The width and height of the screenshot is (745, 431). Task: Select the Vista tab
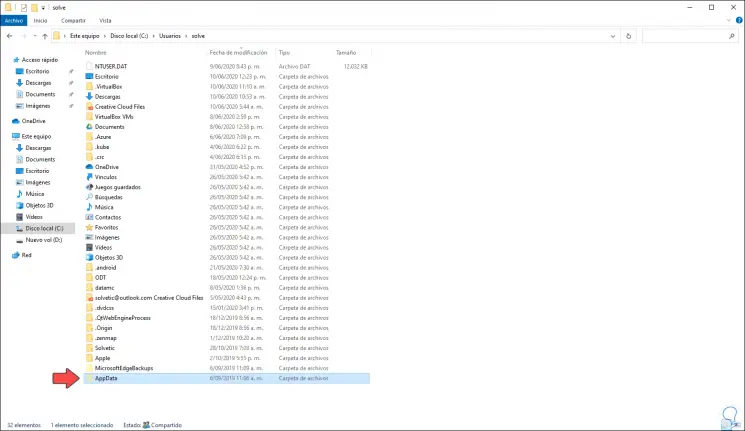click(105, 20)
